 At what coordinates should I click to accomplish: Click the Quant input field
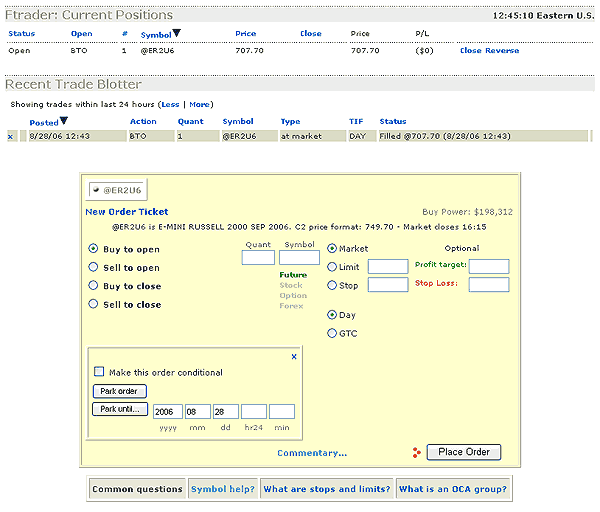pos(258,257)
